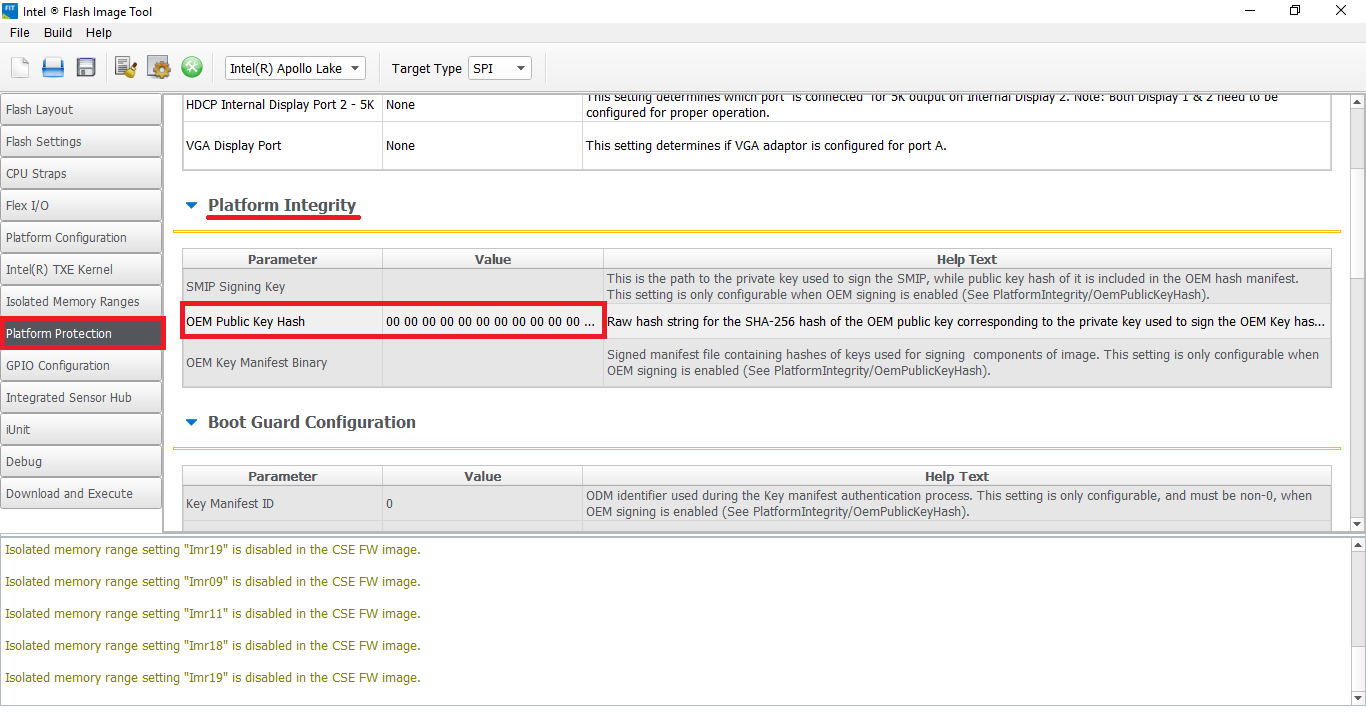The image size is (1366, 728).
Task: Click the Key Manifest ID value cell
Action: point(482,504)
